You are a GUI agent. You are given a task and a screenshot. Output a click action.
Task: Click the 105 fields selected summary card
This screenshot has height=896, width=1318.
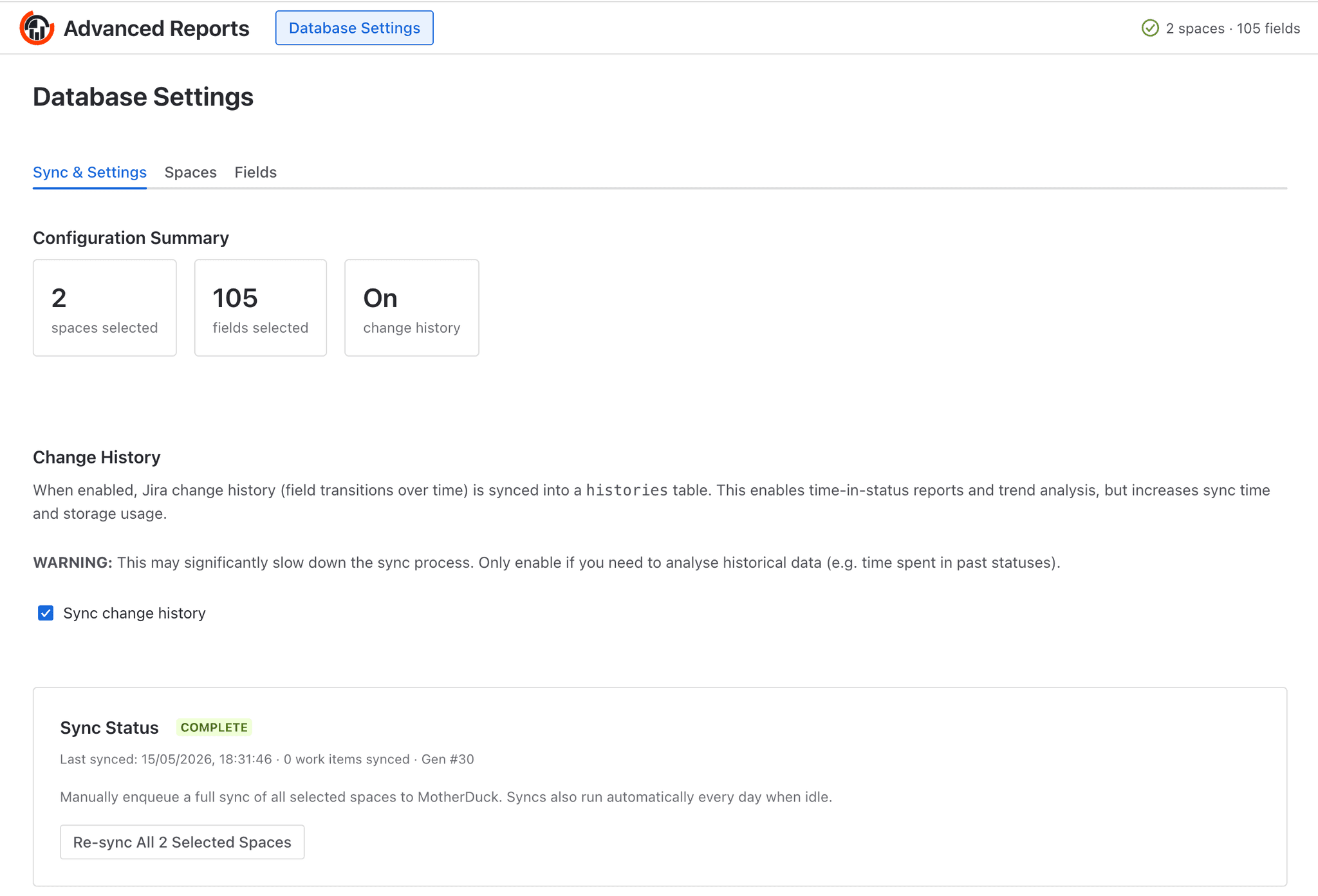[x=261, y=308]
